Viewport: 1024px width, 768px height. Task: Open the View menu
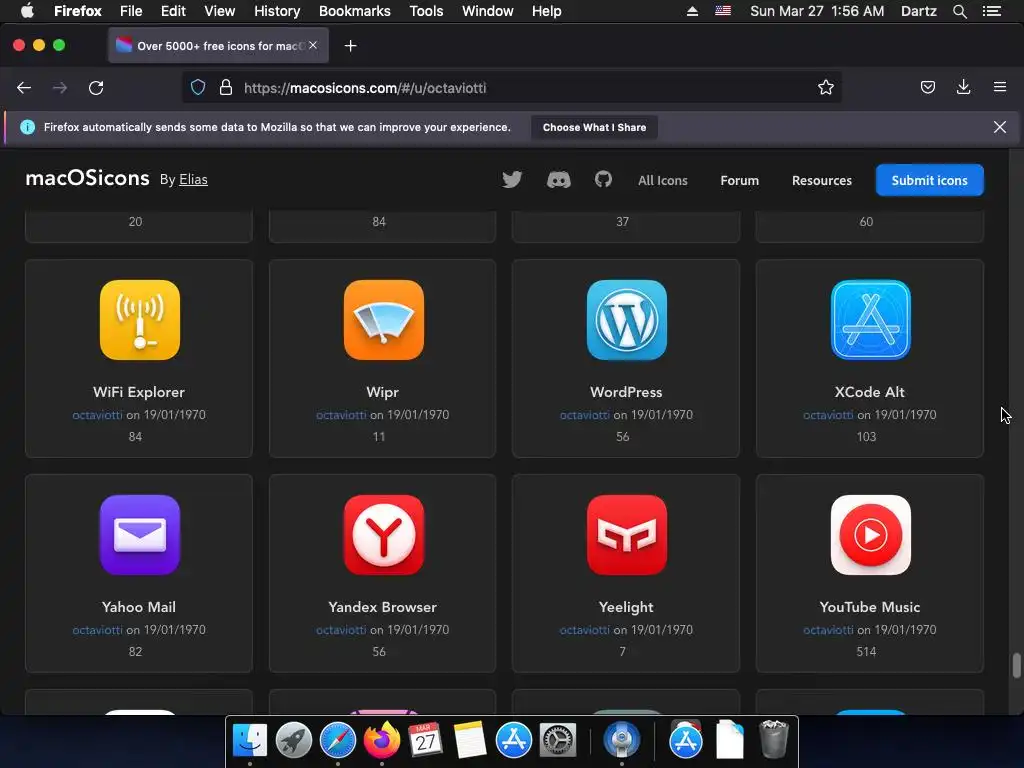click(219, 11)
